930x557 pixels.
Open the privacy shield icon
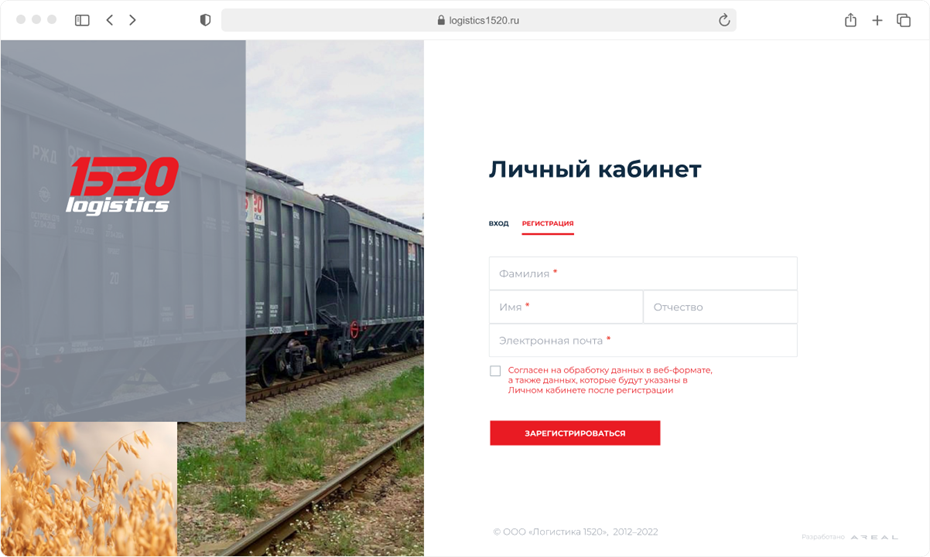click(x=205, y=20)
